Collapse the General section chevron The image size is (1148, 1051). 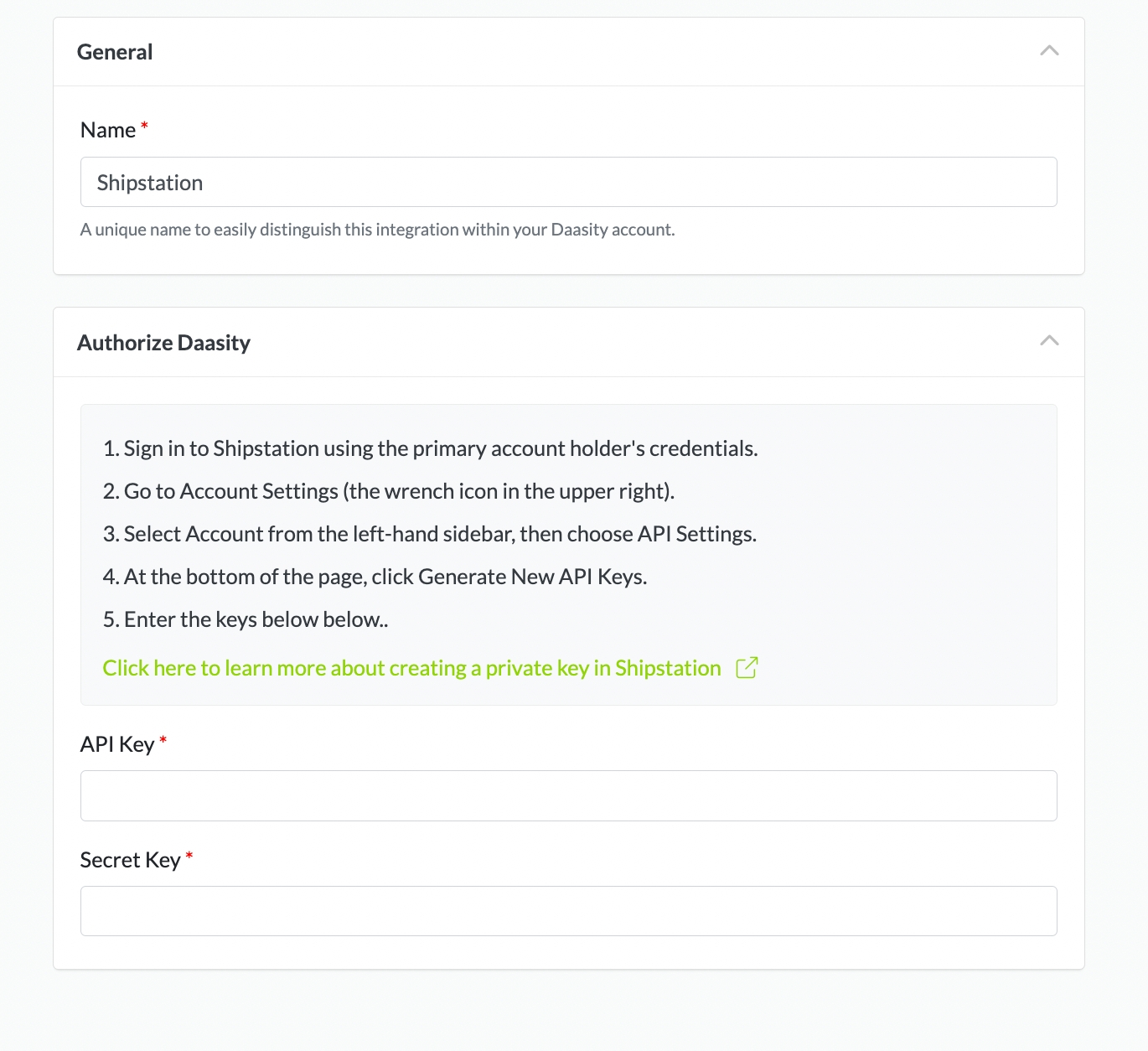click(1049, 51)
